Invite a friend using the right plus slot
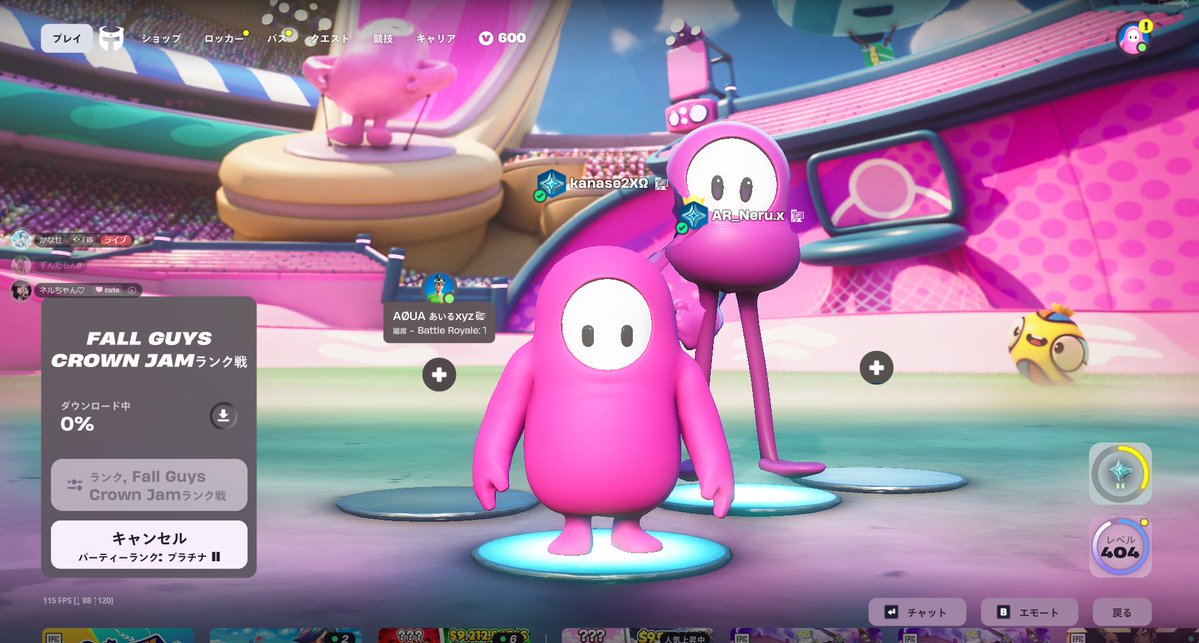1199x643 pixels. point(876,368)
